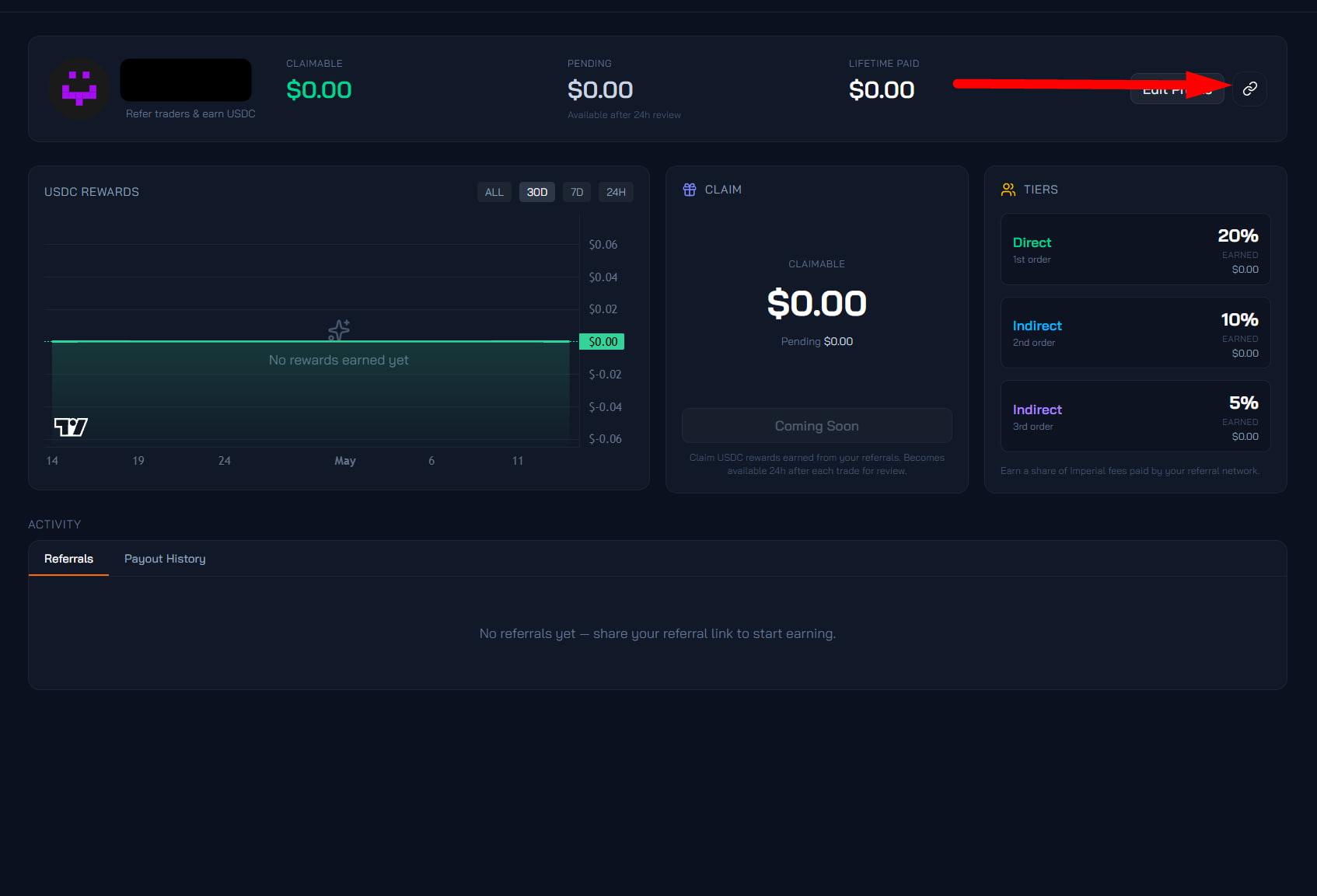Switch to the Referrals tab

pyautogui.click(x=68, y=559)
